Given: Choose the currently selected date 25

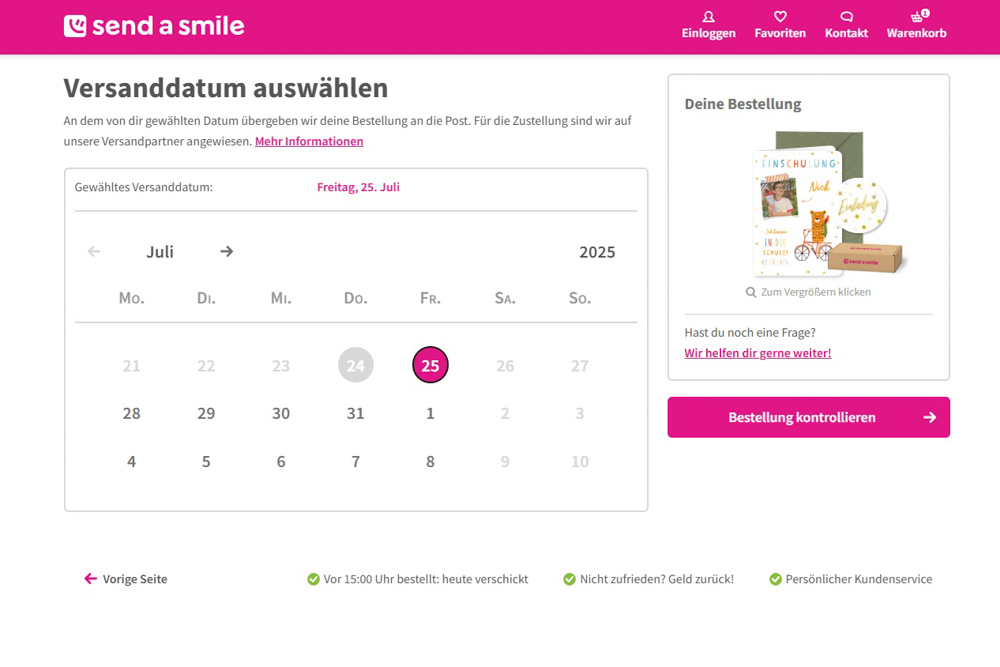Looking at the screenshot, I should [430, 366].
